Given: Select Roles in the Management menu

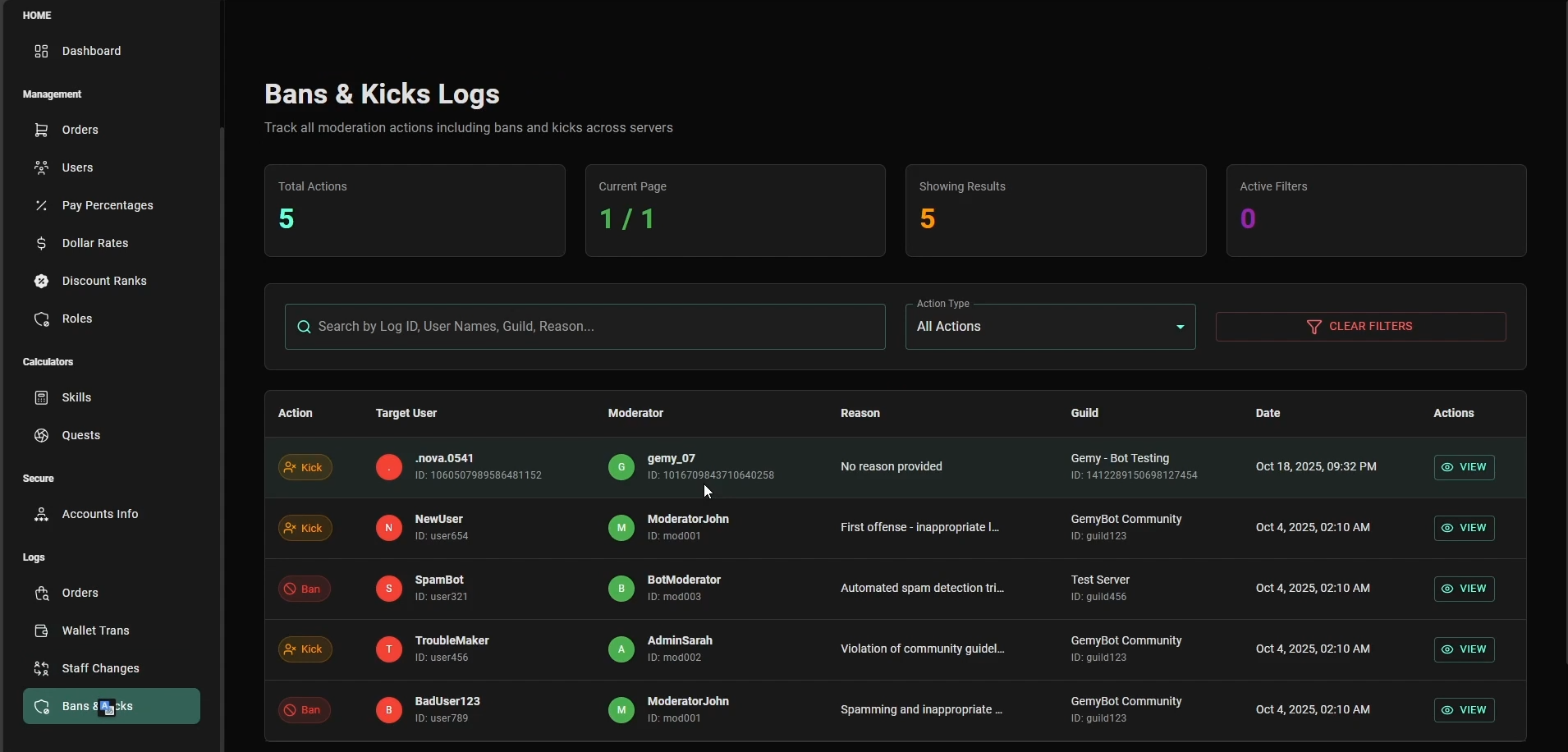Looking at the screenshot, I should tap(77, 319).
